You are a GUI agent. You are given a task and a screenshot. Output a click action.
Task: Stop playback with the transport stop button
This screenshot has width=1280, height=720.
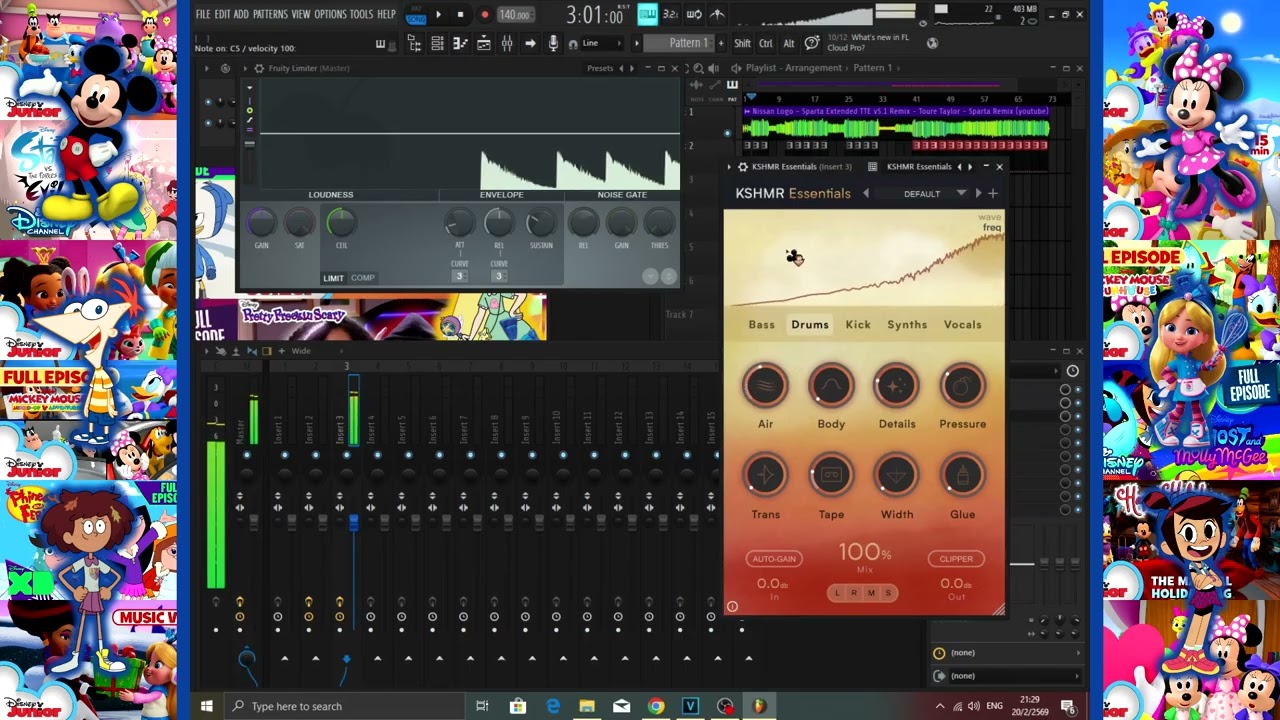pos(460,14)
